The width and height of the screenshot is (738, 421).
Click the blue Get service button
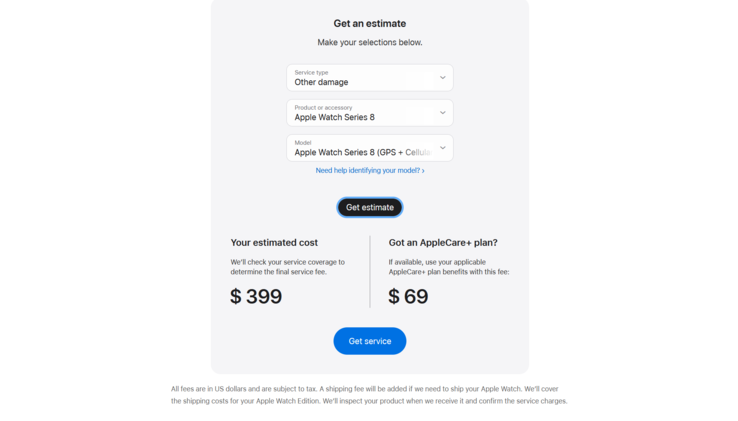369,341
